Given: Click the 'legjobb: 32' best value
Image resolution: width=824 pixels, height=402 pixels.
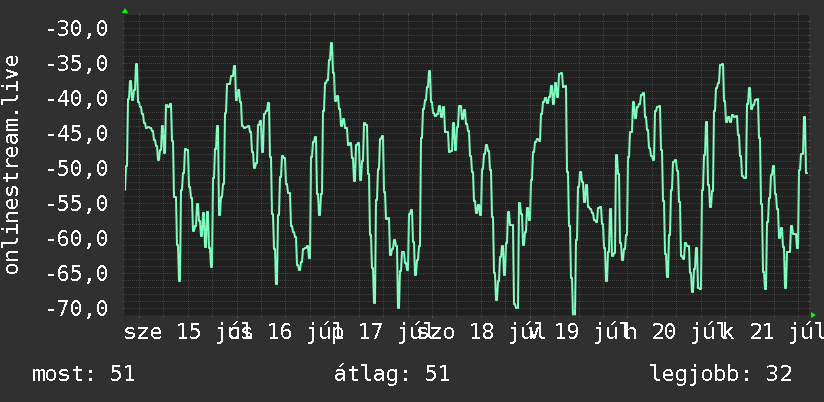Looking at the screenshot, I should 720,374.
